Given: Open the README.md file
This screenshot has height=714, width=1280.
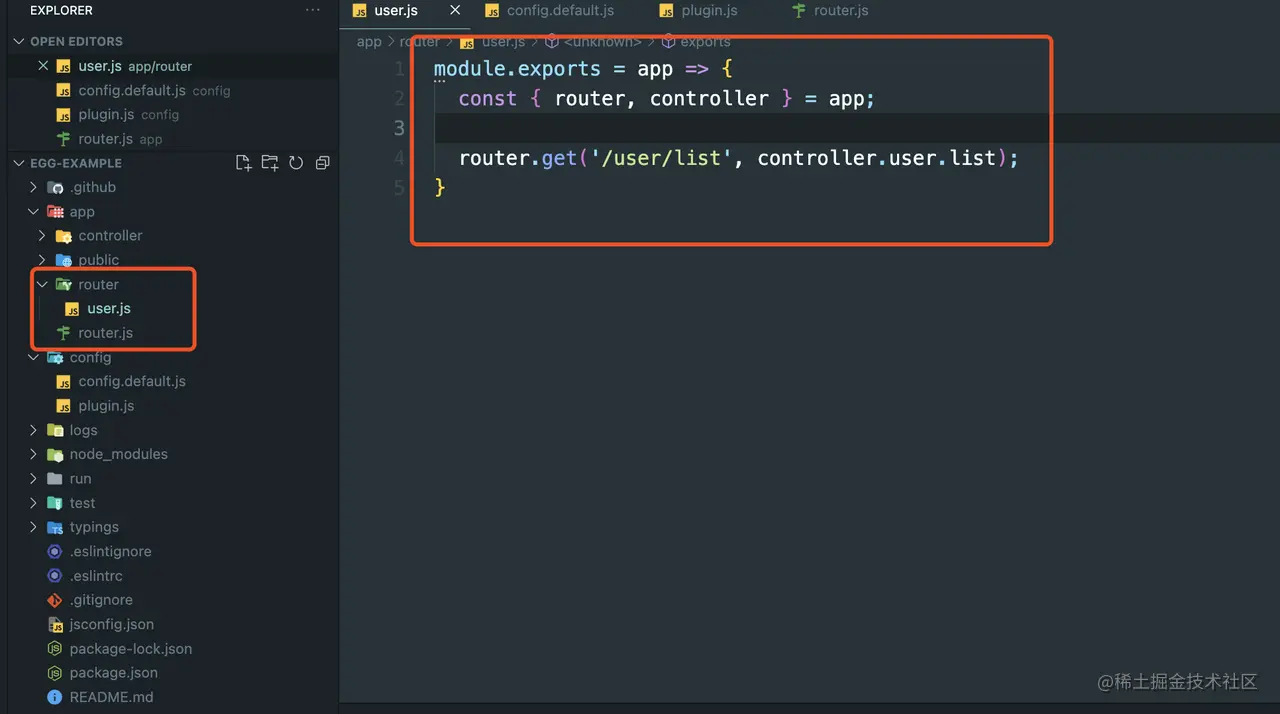Looking at the screenshot, I should click(x=111, y=697).
